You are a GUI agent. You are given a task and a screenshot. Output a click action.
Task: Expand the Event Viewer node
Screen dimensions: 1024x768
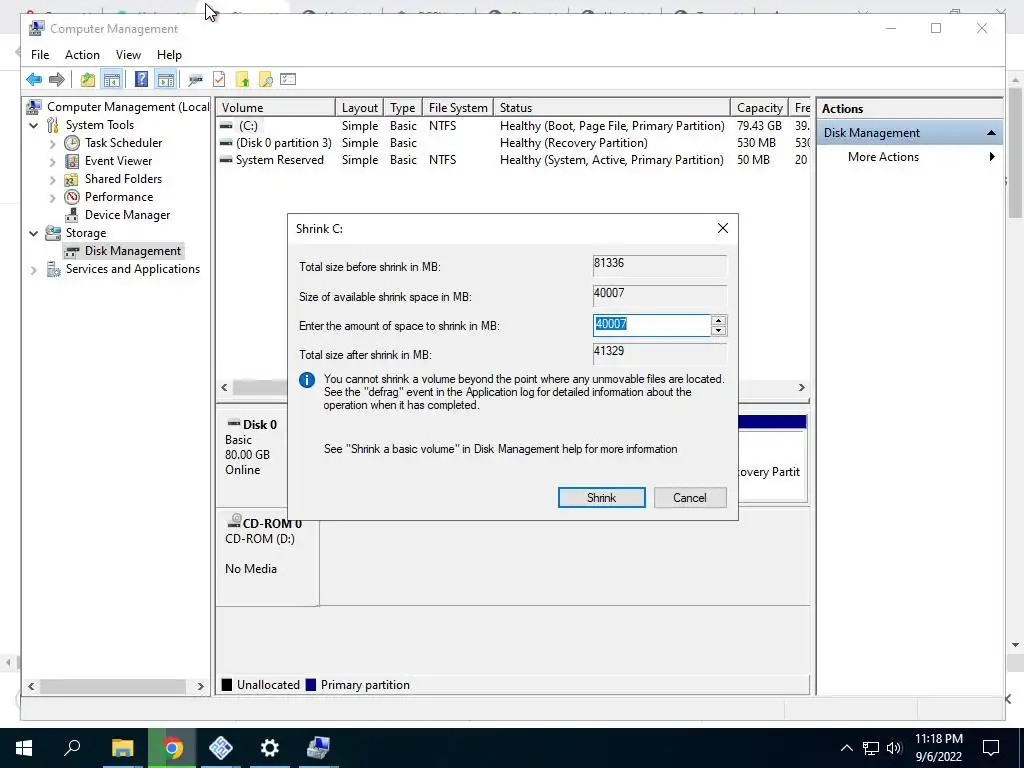coord(52,161)
